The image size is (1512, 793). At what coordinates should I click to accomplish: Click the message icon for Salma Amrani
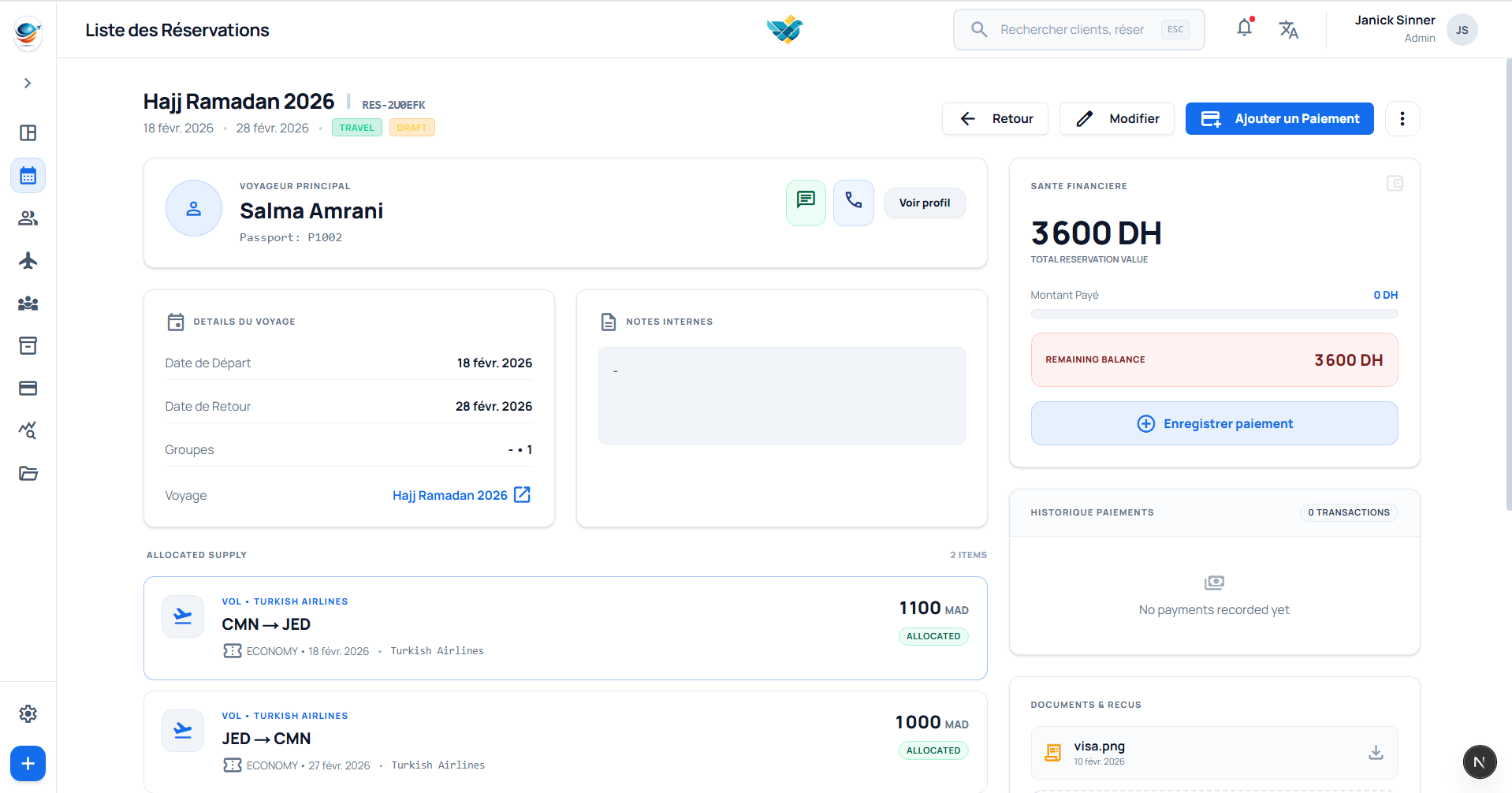(x=806, y=203)
